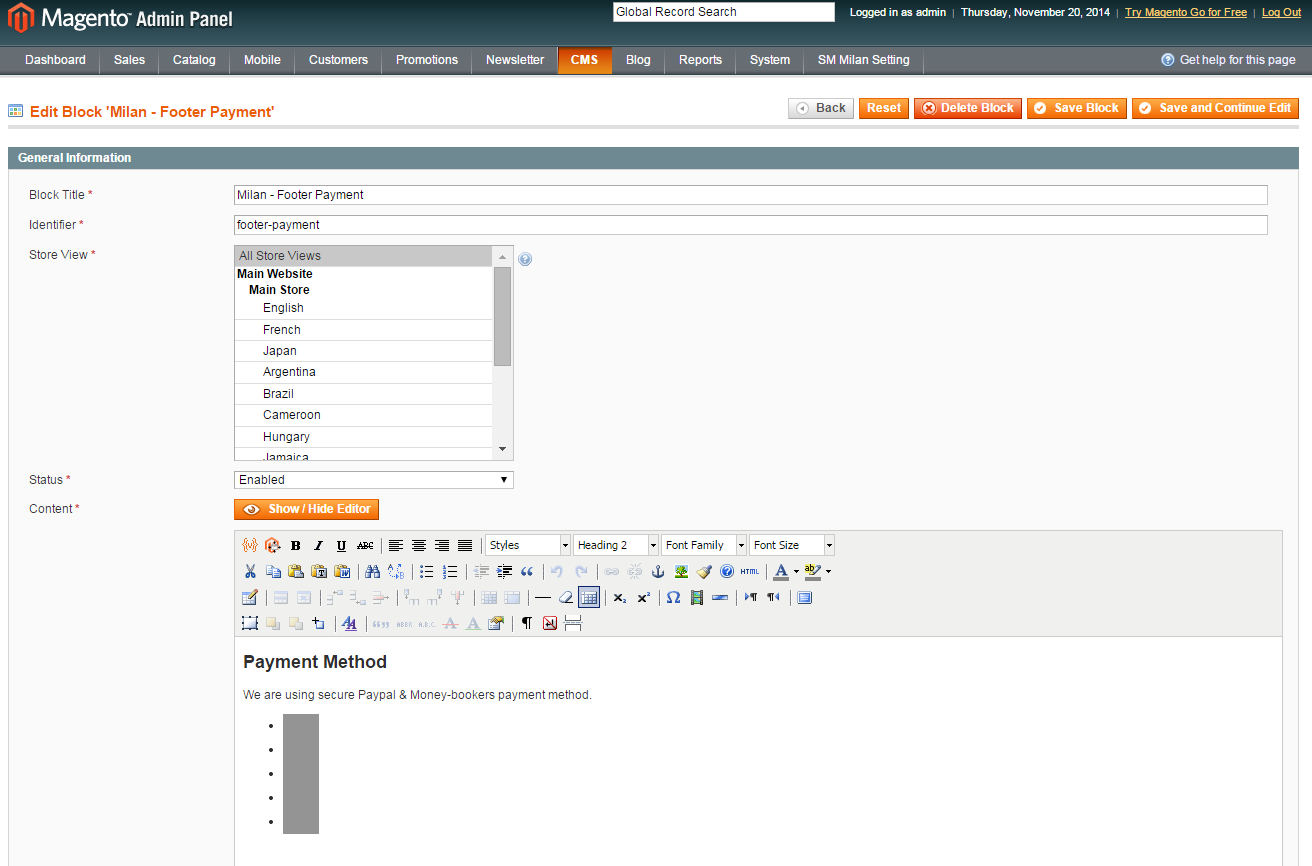
Task: Insert an anchor with the anchor icon
Action: pyautogui.click(x=658, y=572)
